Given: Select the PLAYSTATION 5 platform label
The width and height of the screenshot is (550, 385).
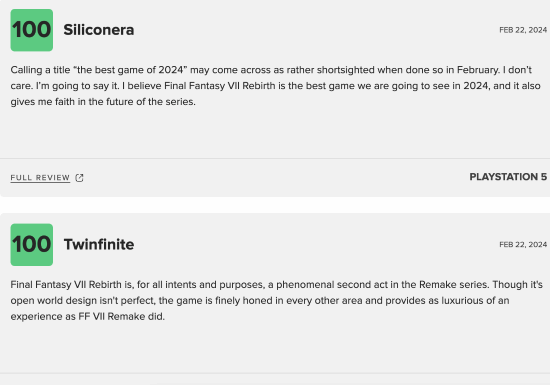Looking at the screenshot, I should point(508,177).
